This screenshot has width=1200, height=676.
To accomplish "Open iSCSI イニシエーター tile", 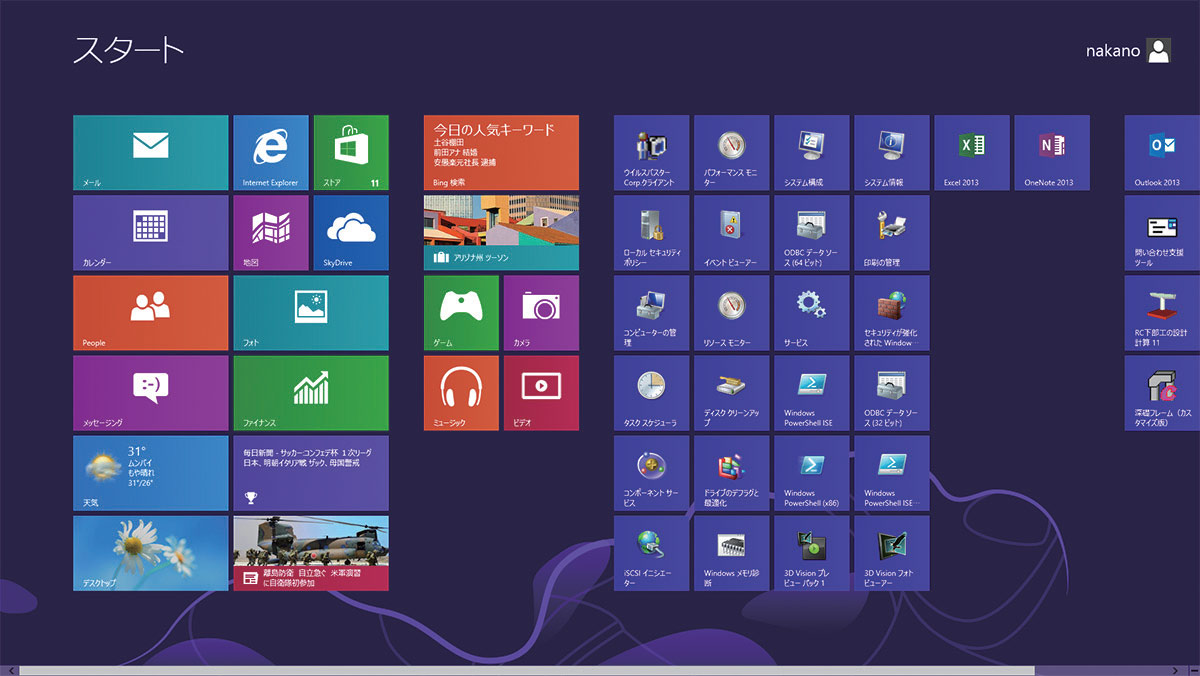I will coord(652,552).
